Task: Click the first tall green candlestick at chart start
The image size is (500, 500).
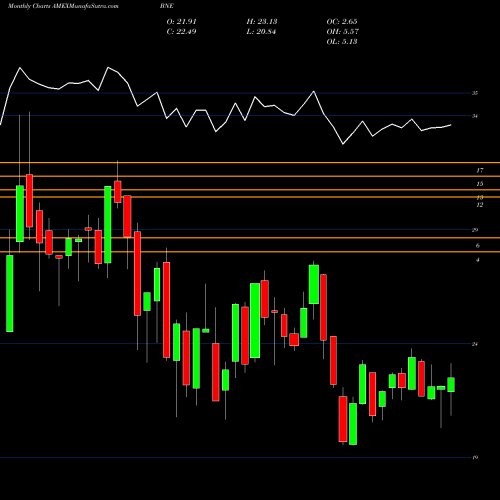Action: pos(10,293)
